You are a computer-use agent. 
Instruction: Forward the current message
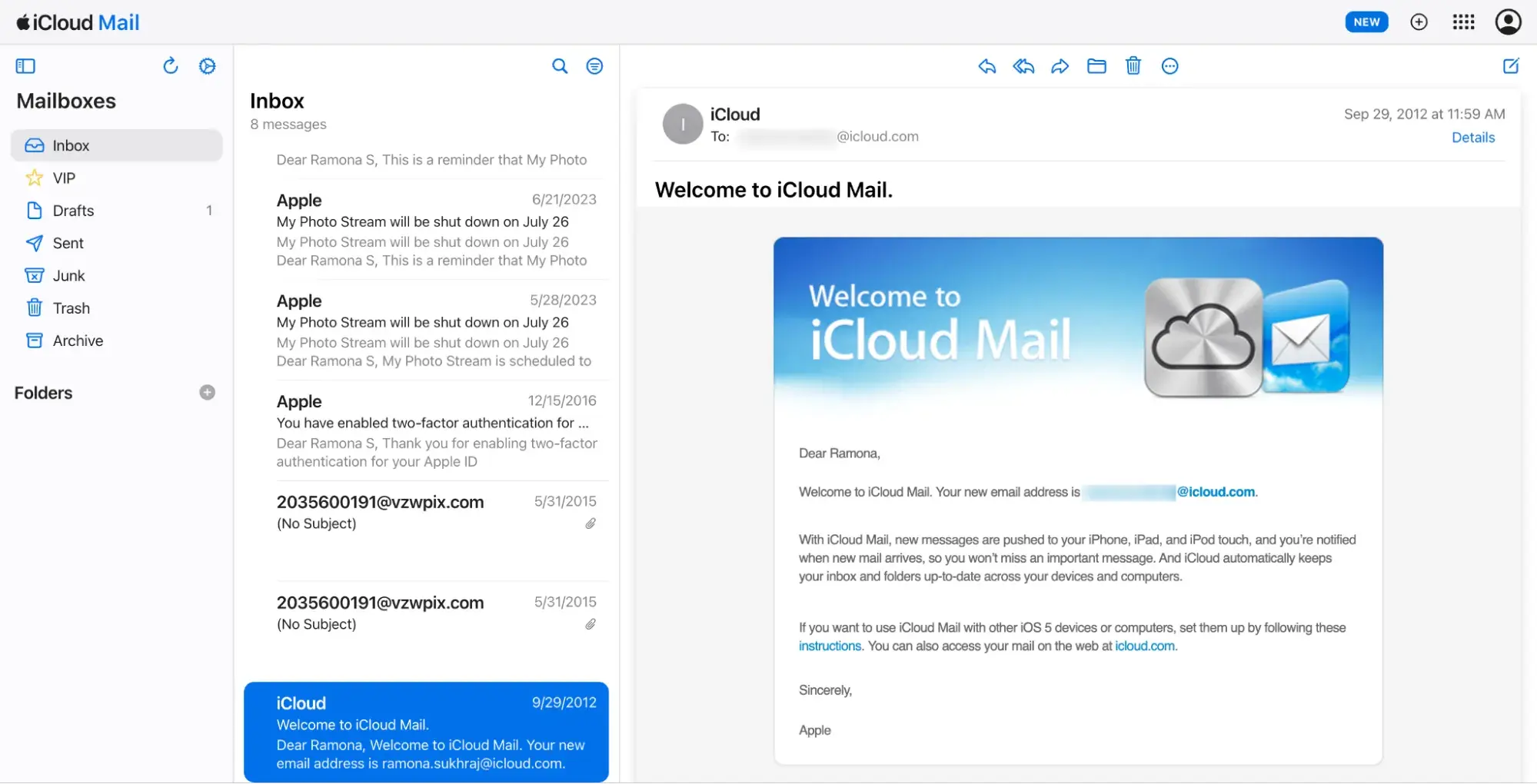point(1060,66)
